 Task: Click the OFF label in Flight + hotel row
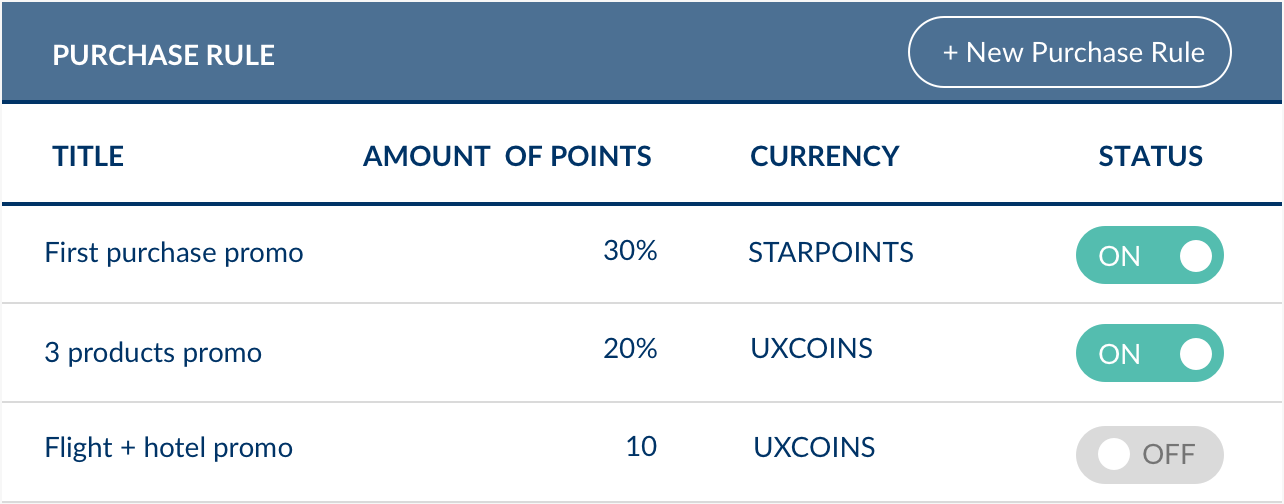(1169, 455)
